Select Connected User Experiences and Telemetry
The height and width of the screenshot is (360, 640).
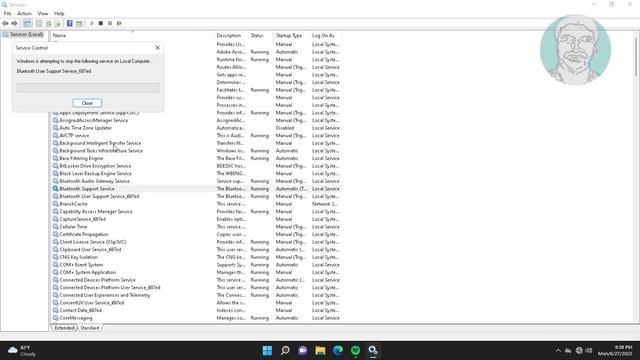point(196,295)
